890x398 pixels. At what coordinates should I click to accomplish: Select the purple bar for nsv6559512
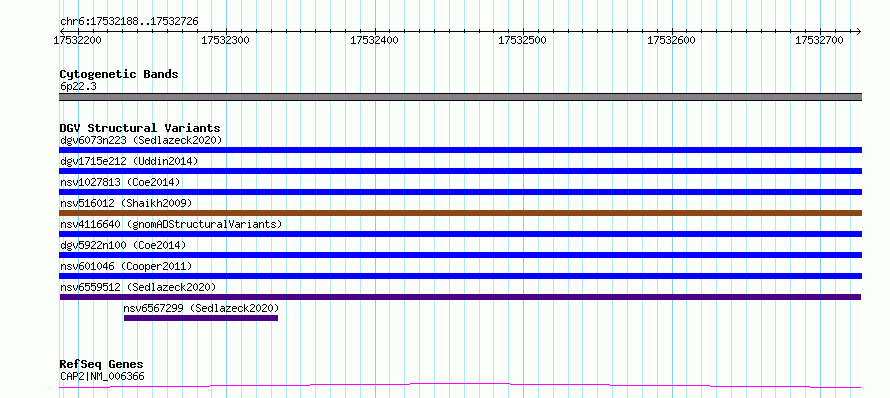point(460,297)
